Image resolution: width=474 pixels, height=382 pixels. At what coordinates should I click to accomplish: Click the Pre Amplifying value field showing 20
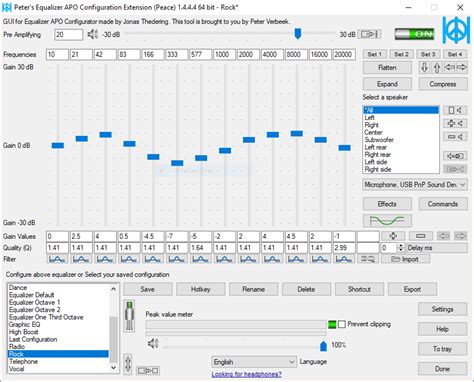tap(68, 34)
